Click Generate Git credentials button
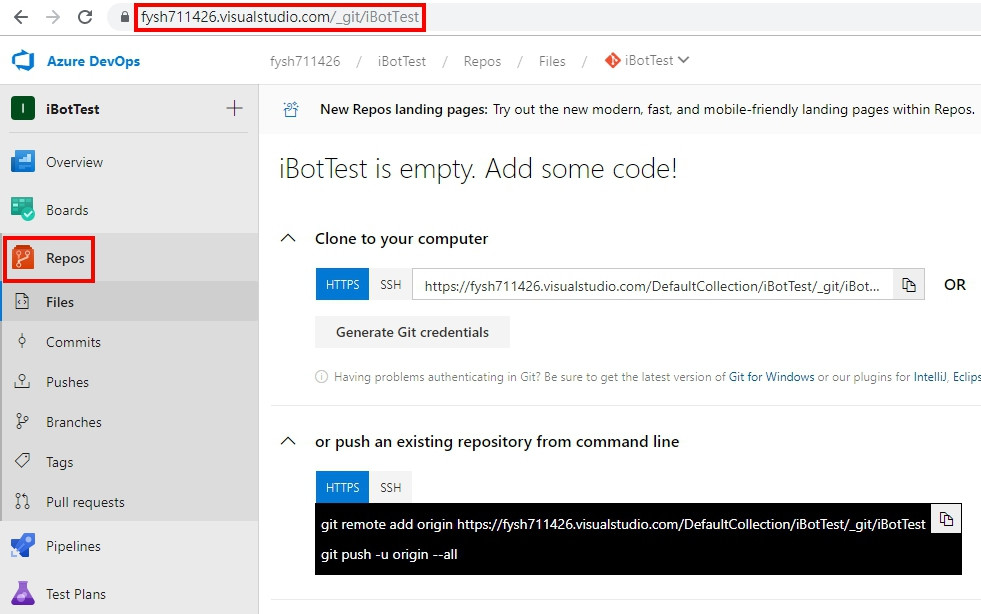This screenshot has width=981, height=614. point(412,332)
